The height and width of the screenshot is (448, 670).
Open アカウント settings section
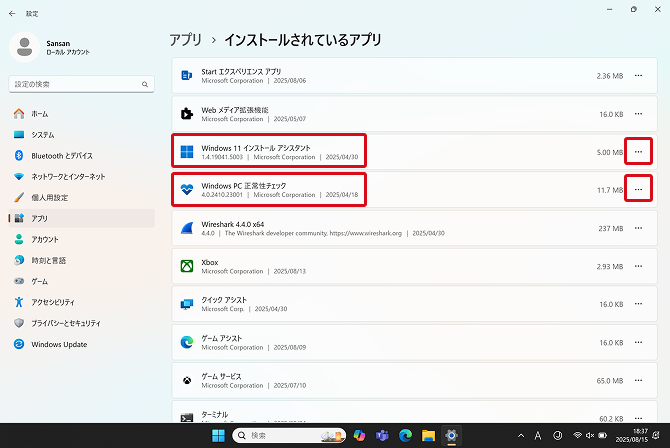pos(45,239)
